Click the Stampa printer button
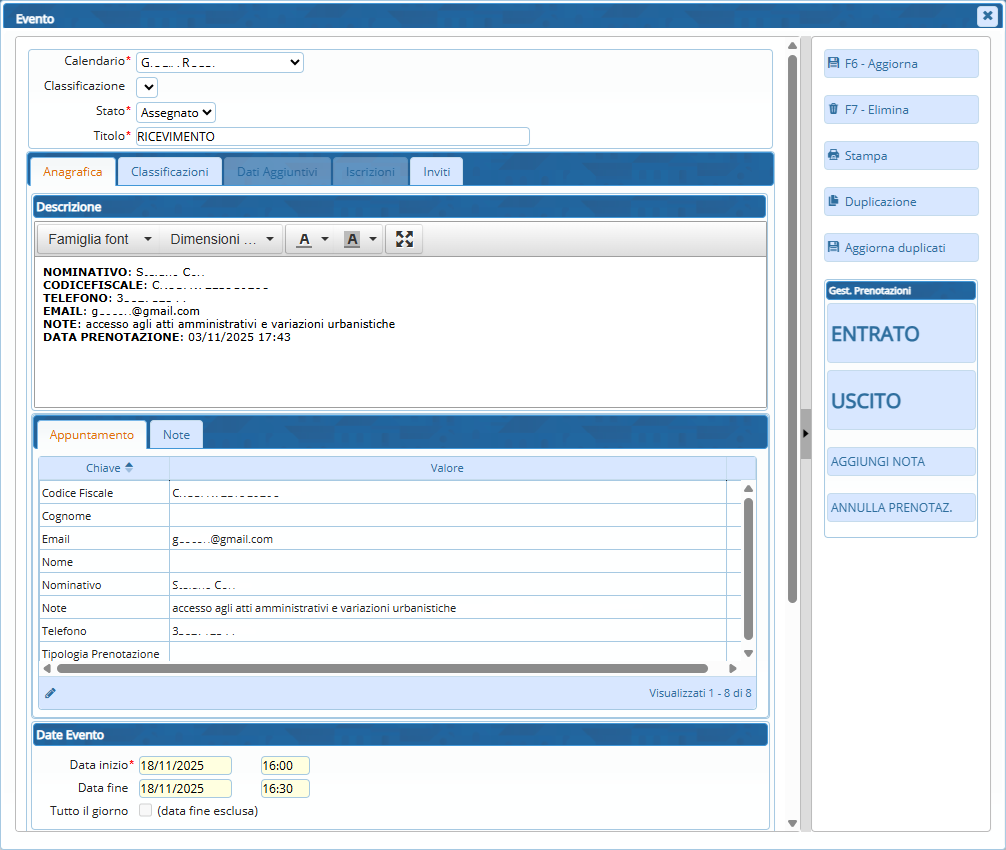 (901, 156)
